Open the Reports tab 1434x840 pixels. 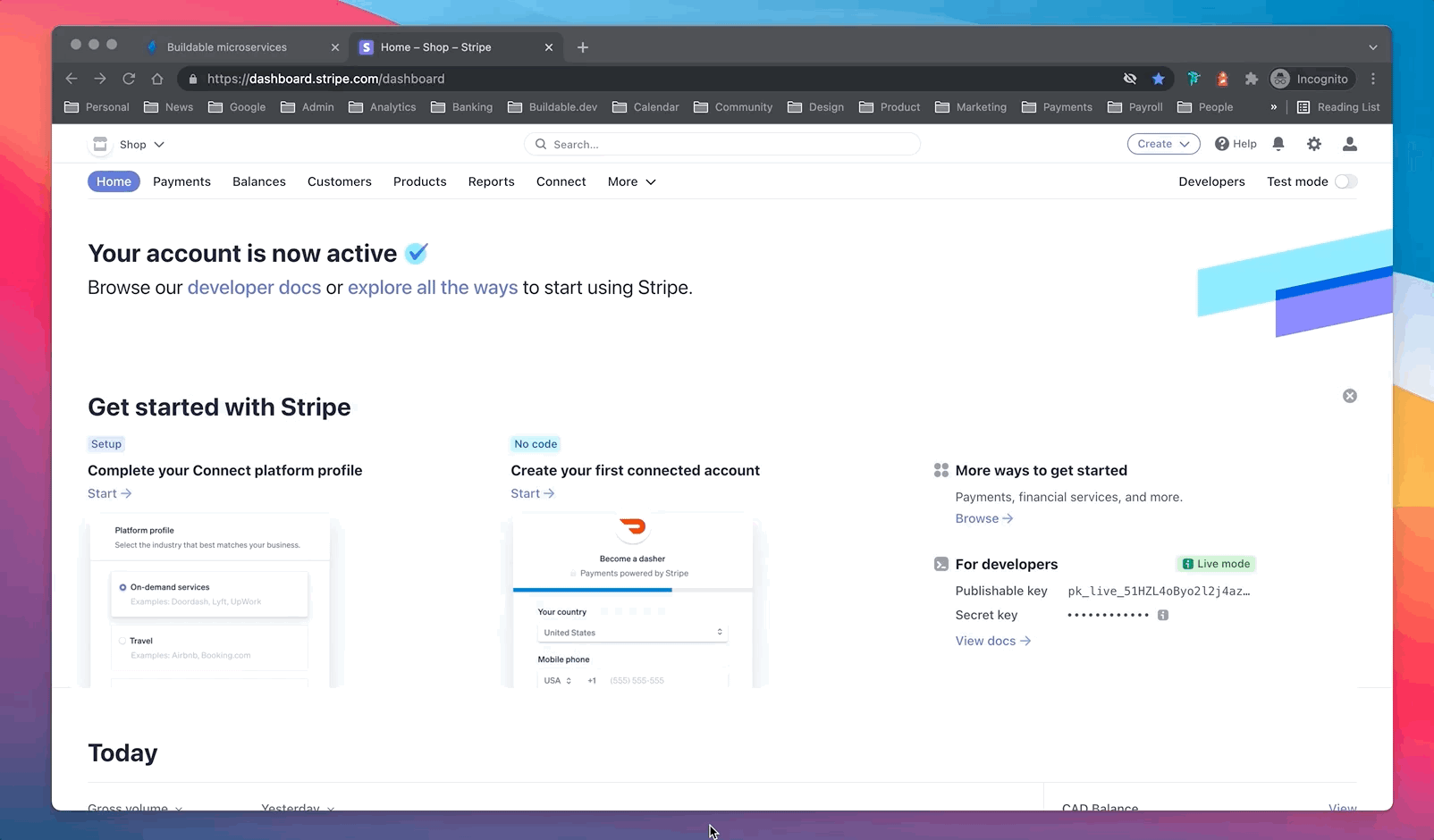492,181
